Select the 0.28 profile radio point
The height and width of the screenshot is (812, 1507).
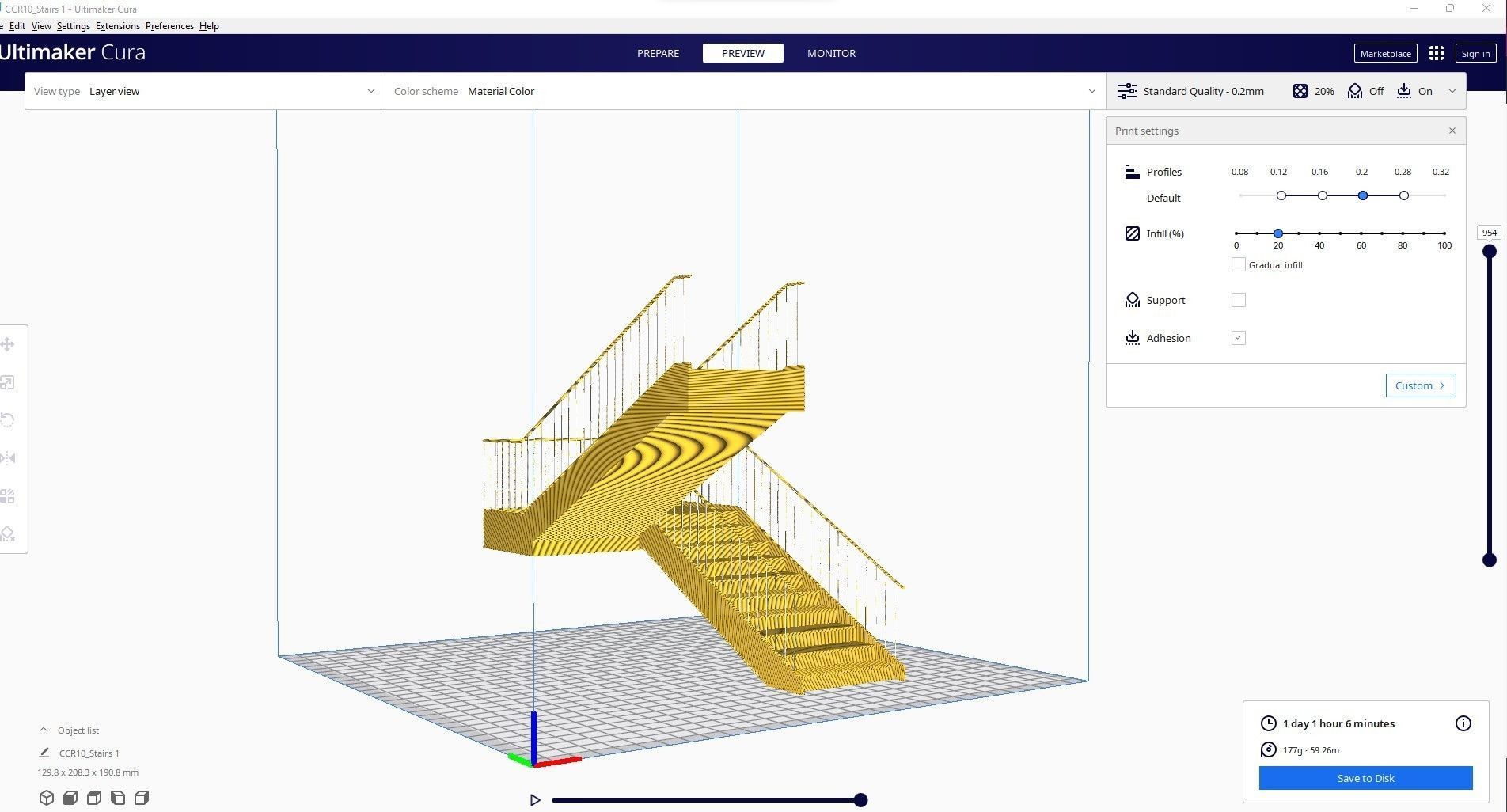1403,195
